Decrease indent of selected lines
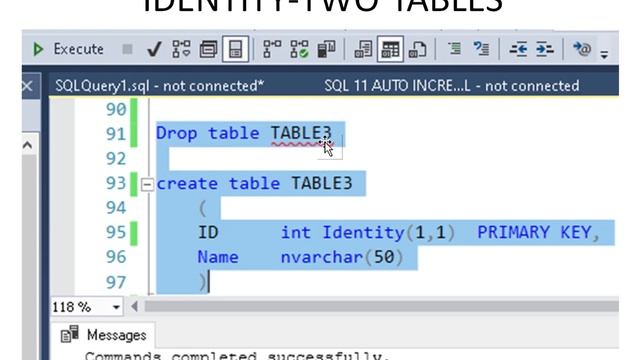This screenshot has height=360, width=640. [x=518, y=49]
